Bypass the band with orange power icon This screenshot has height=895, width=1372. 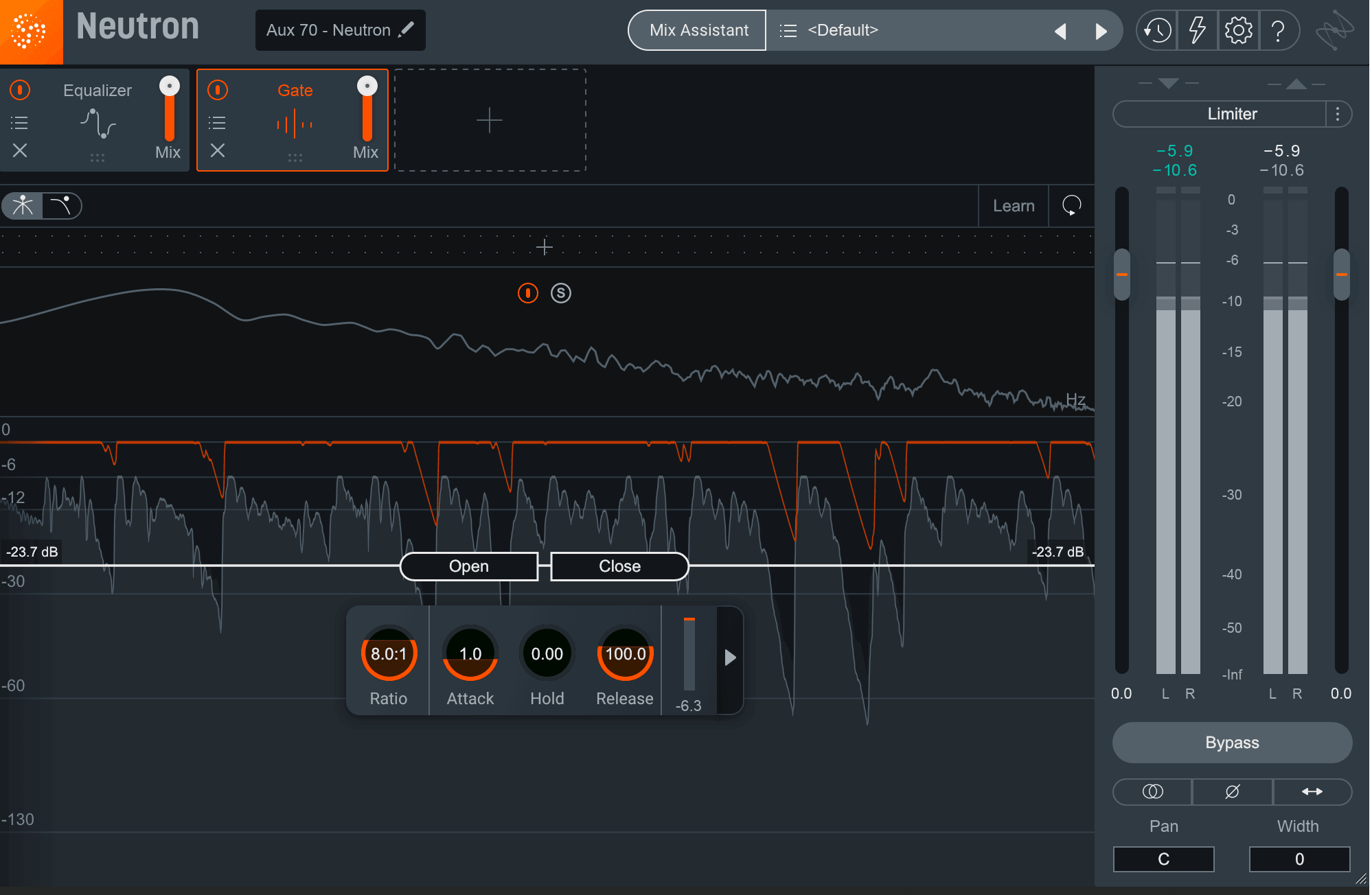click(x=527, y=293)
